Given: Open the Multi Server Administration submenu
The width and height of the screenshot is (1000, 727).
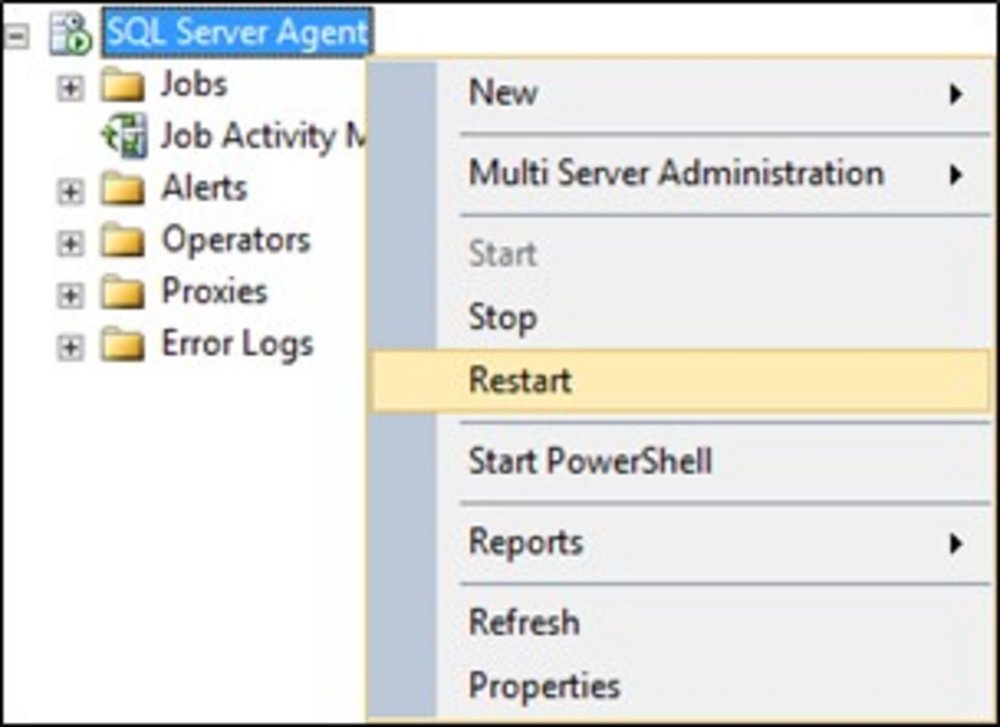Looking at the screenshot, I should tap(676, 173).
